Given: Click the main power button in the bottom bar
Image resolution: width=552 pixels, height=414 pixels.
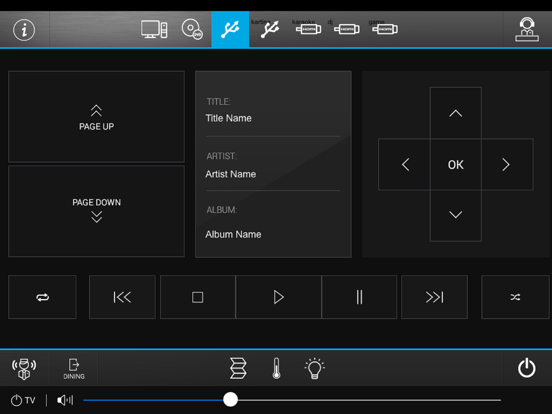Looking at the screenshot, I should click(x=527, y=368).
